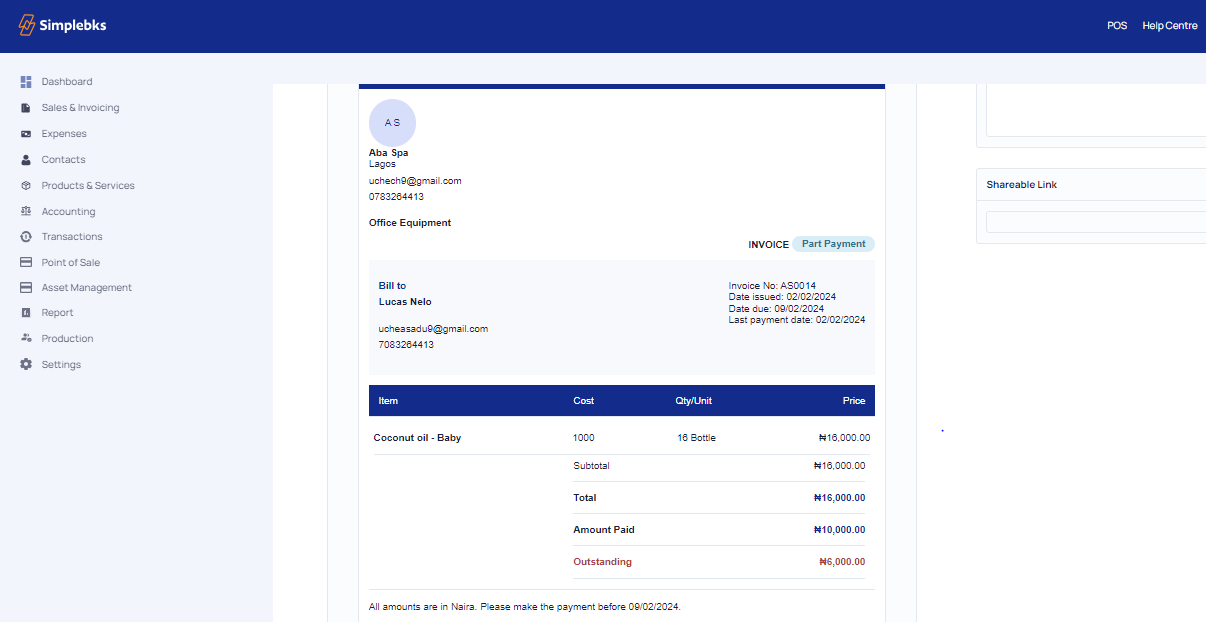This screenshot has width=1206, height=622.
Task: Click the customer email ucheasadu9@gmail.com
Action: pos(433,329)
